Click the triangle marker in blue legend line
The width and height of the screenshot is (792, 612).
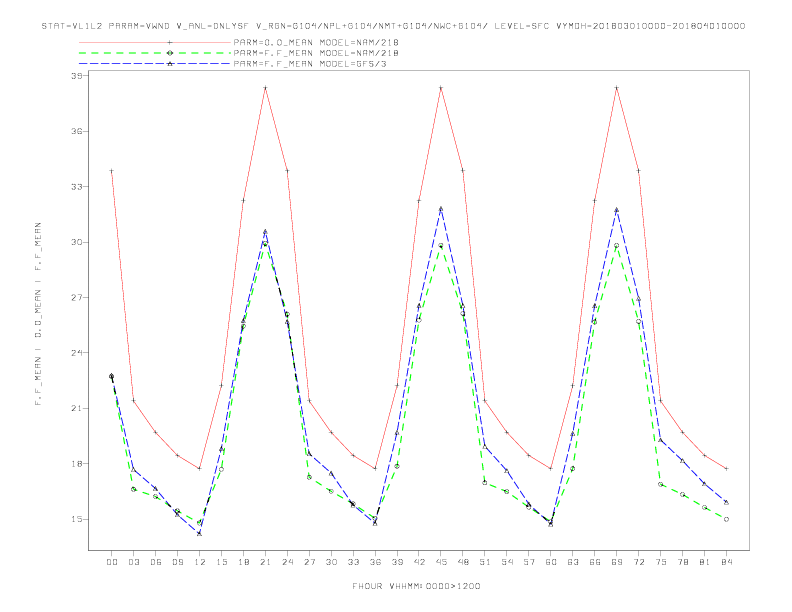click(170, 64)
